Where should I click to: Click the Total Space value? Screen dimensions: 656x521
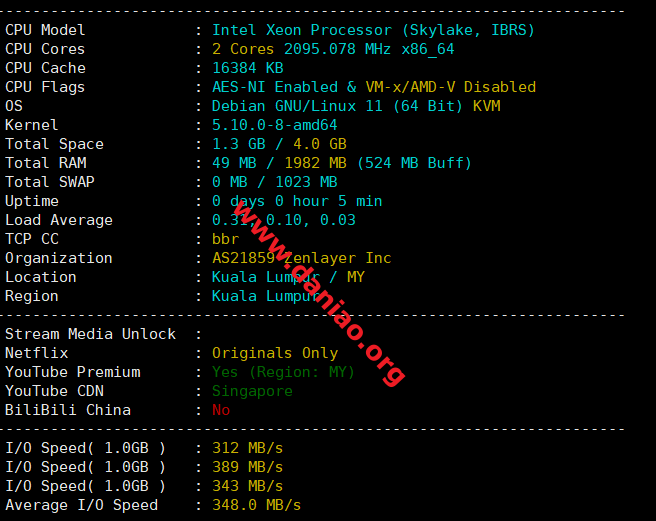pos(279,144)
